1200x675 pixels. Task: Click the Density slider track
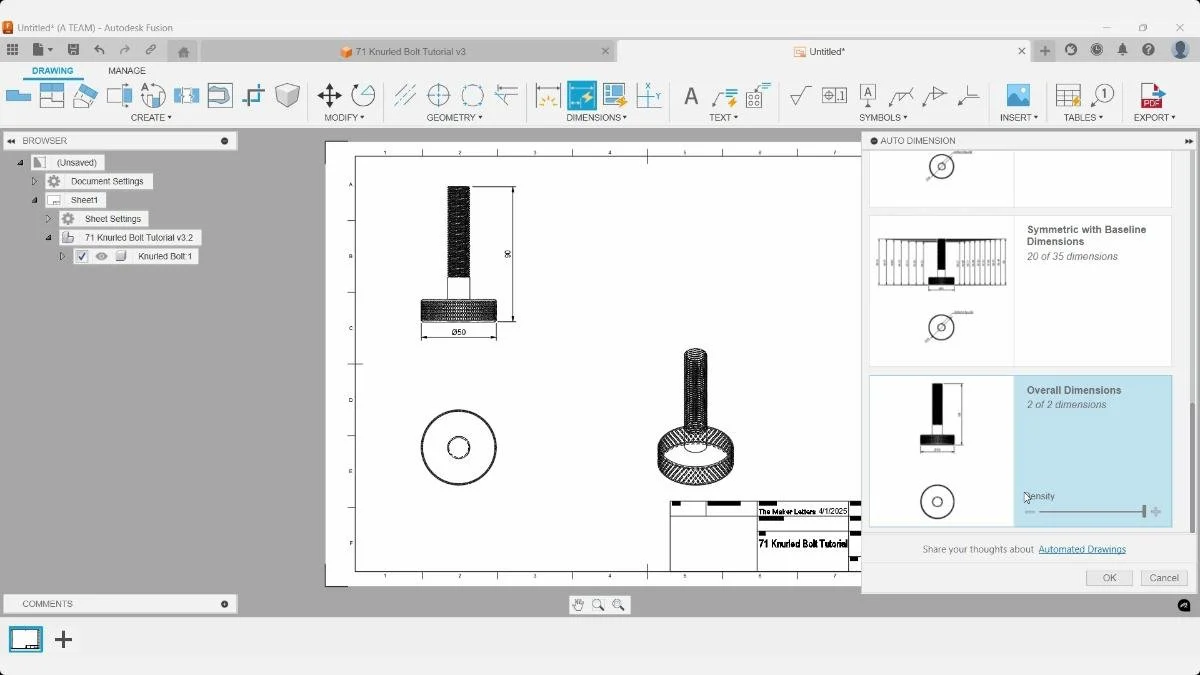[1091, 512]
